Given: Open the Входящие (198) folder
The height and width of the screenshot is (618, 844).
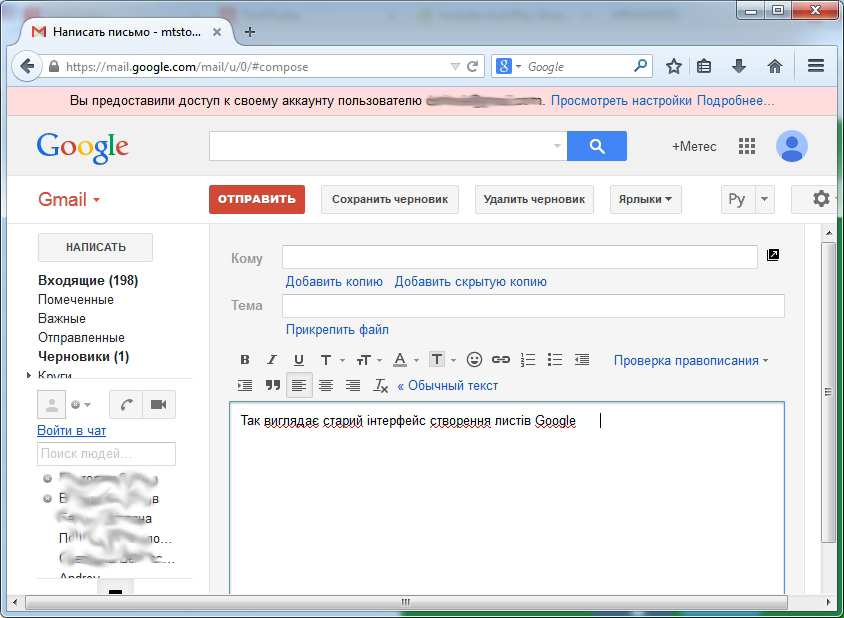Looking at the screenshot, I should [88, 280].
